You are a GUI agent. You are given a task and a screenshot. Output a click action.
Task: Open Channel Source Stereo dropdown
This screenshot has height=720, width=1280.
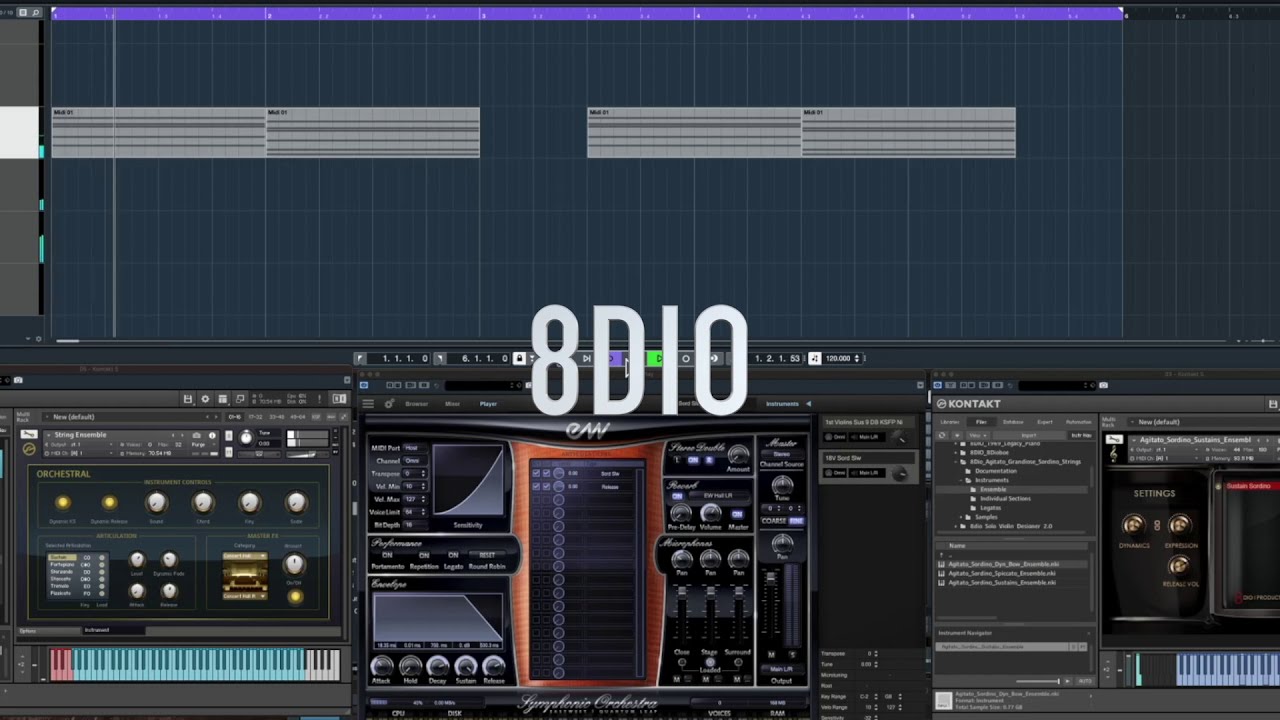pos(782,454)
